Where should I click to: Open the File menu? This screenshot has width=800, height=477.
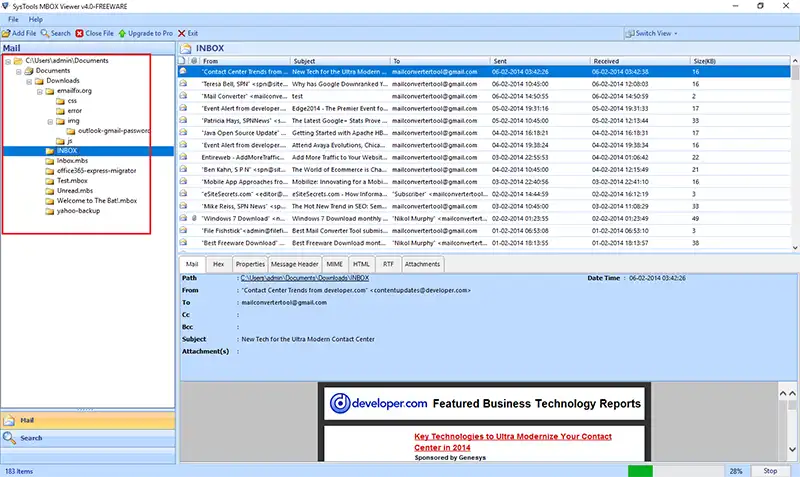[14, 19]
